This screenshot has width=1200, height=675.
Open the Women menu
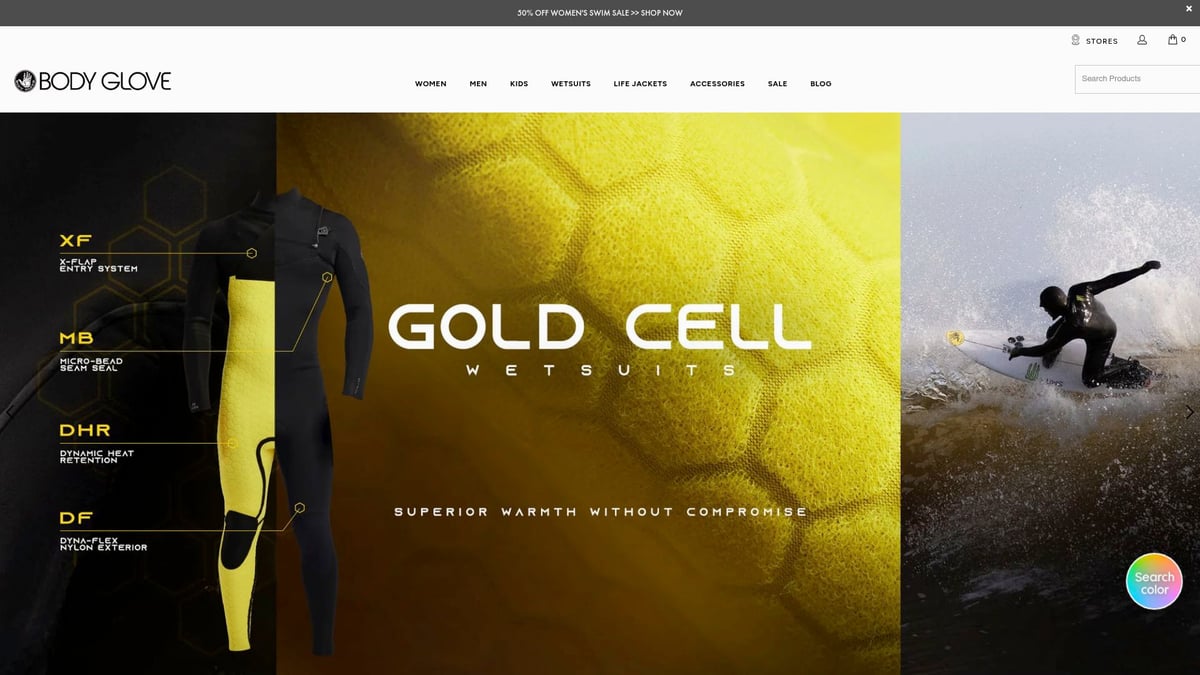click(431, 84)
